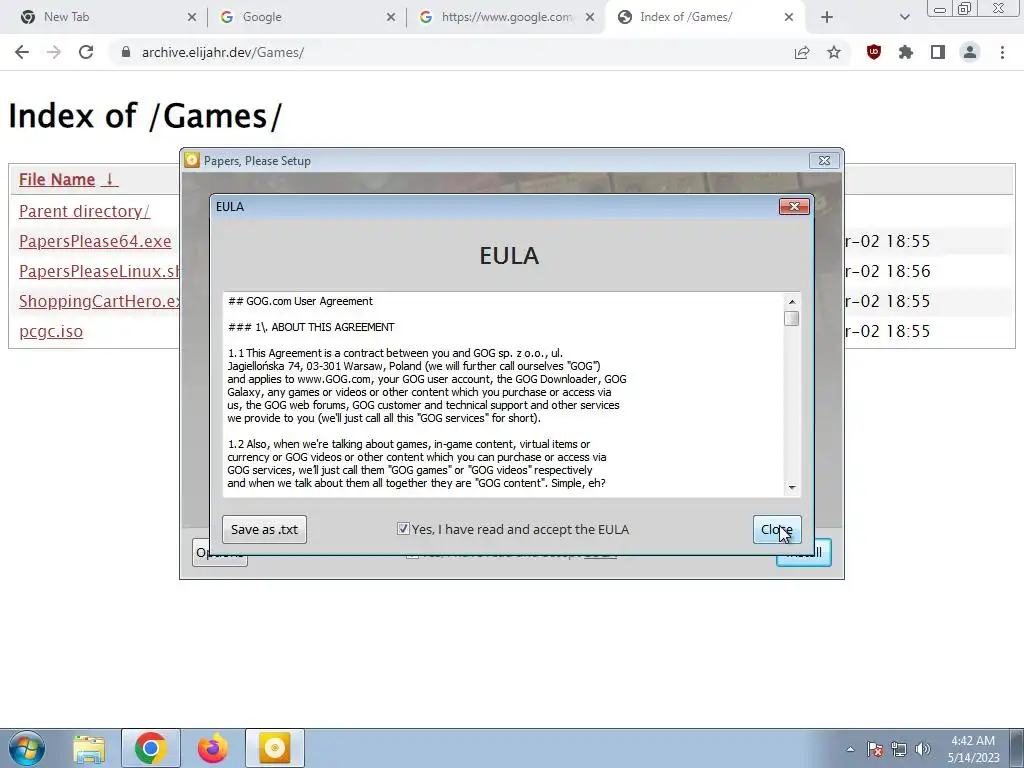The image size is (1024, 768).
Task: Expand the tab search chevron
Action: (x=904, y=17)
